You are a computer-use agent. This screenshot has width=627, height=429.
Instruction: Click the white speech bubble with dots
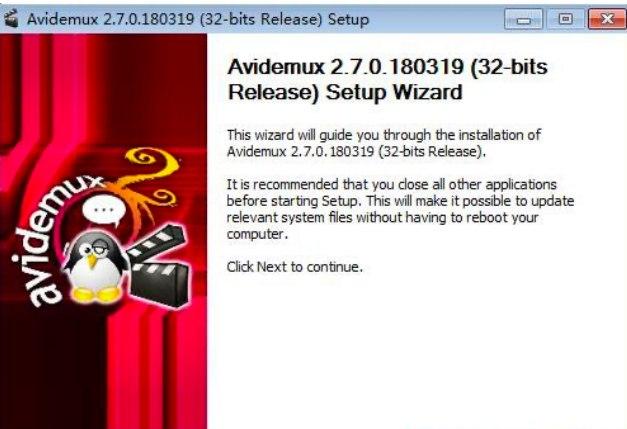coord(104,211)
